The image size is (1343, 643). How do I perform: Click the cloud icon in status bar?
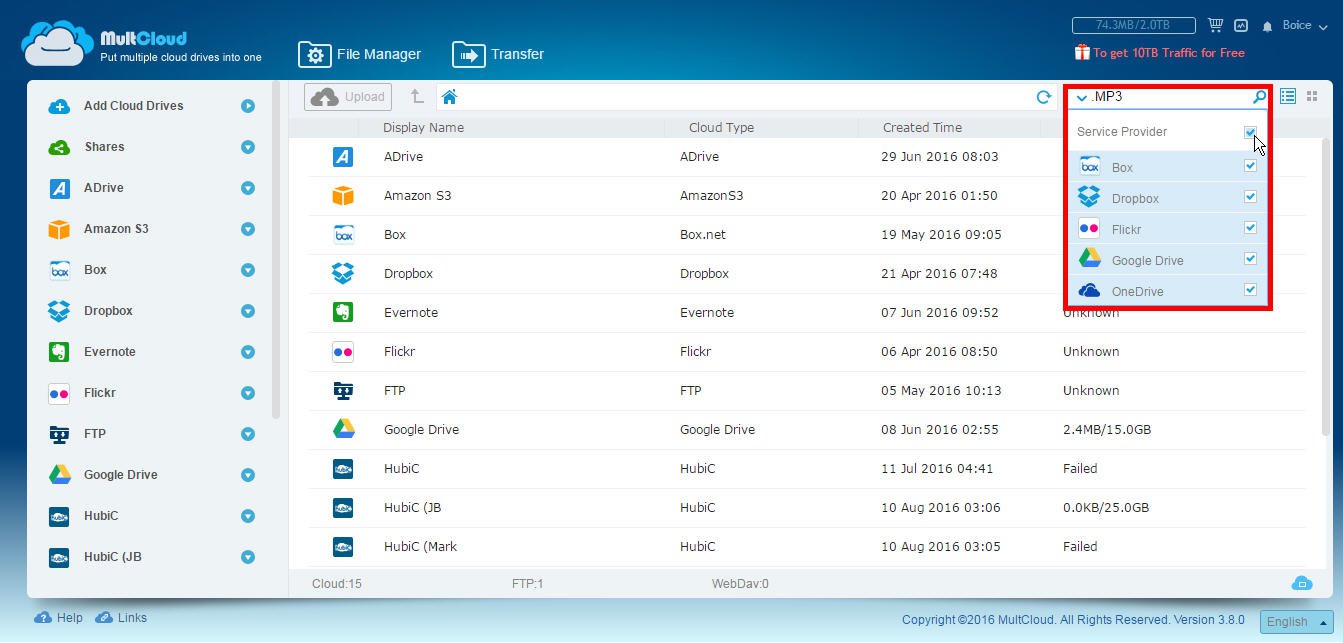(1301, 583)
